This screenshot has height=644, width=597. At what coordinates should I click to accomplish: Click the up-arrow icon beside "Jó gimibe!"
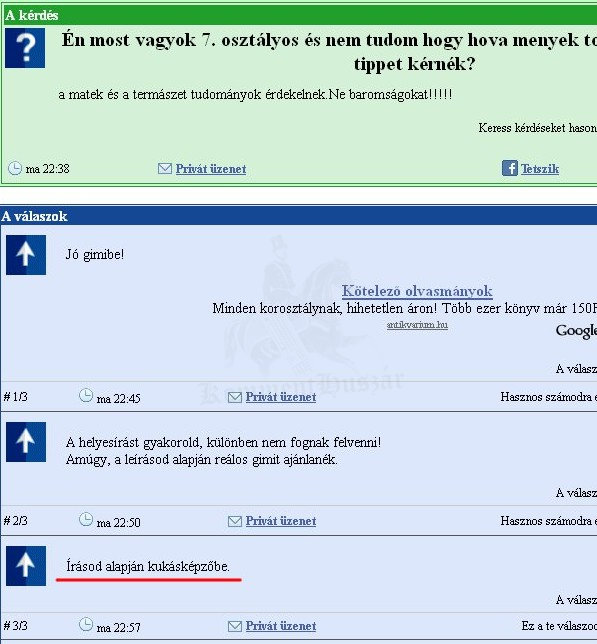26,255
